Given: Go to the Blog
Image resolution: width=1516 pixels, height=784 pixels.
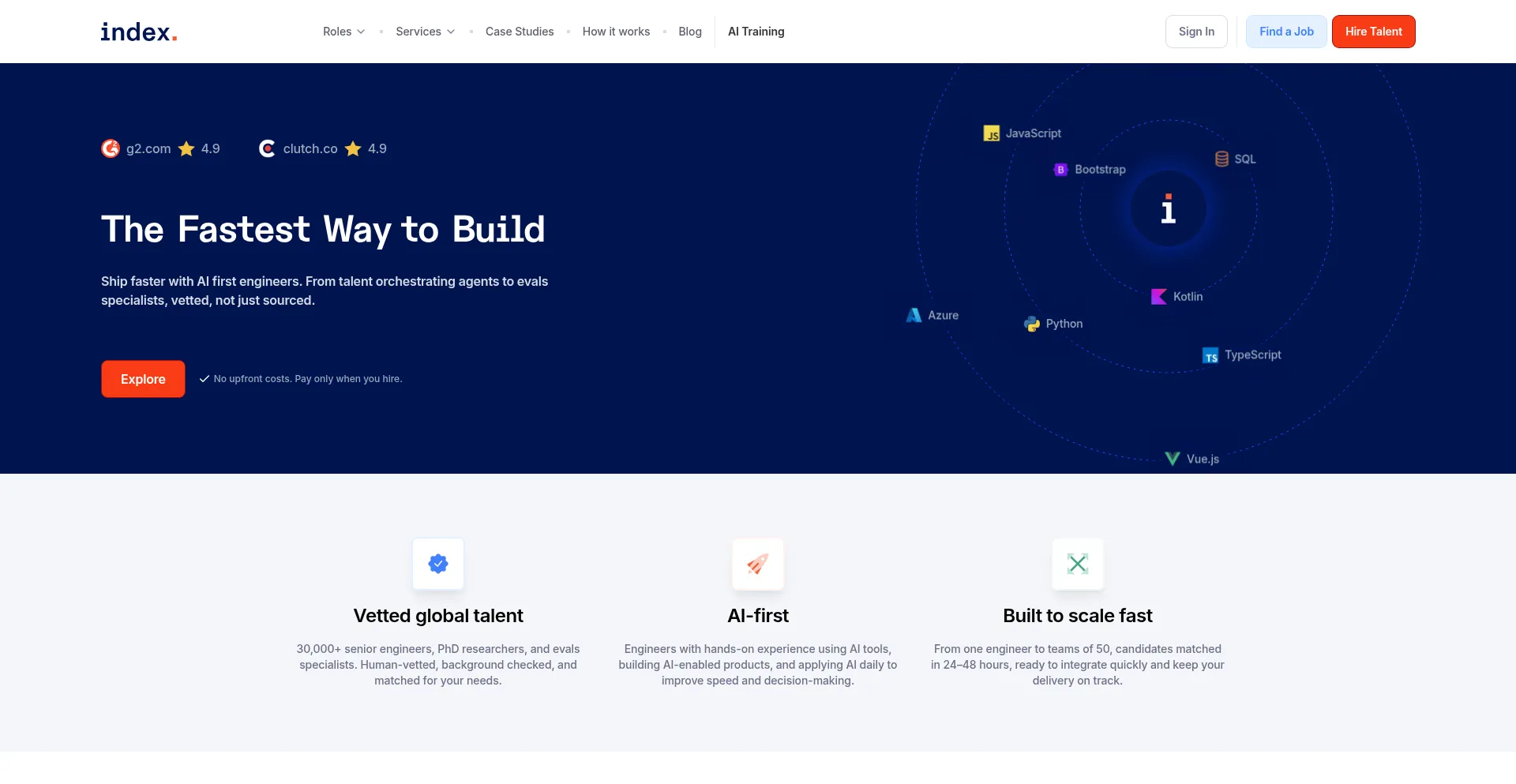Looking at the screenshot, I should click(690, 32).
